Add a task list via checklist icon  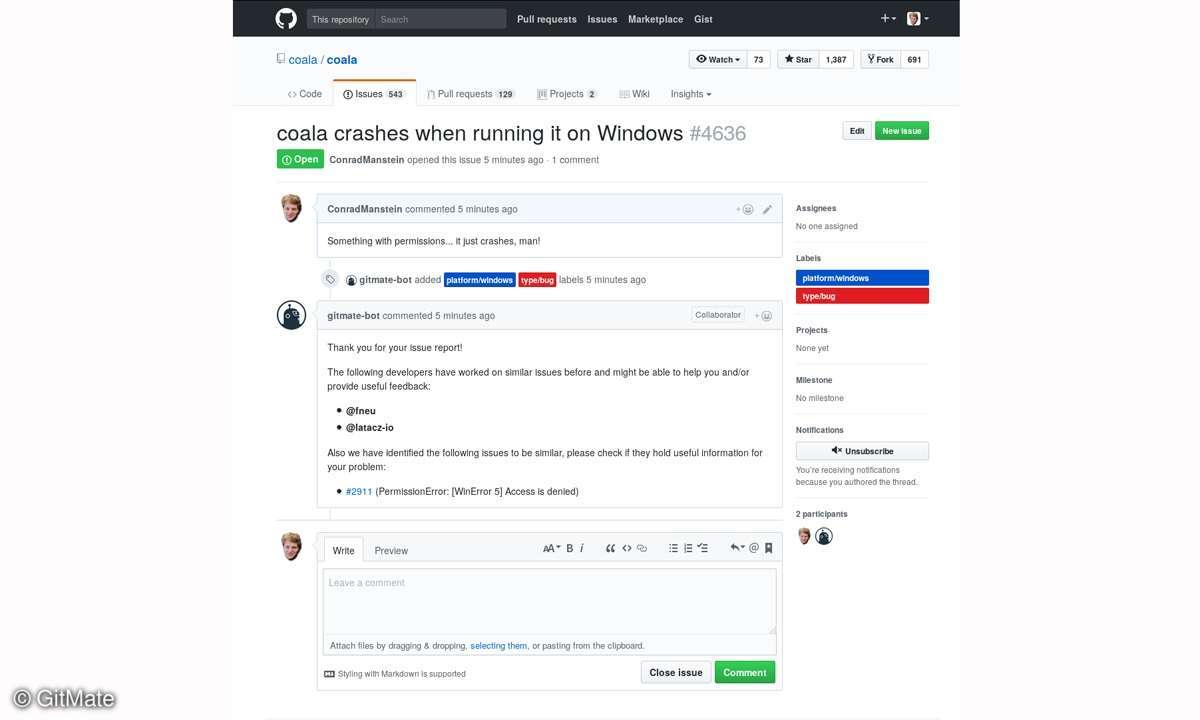click(702, 548)
